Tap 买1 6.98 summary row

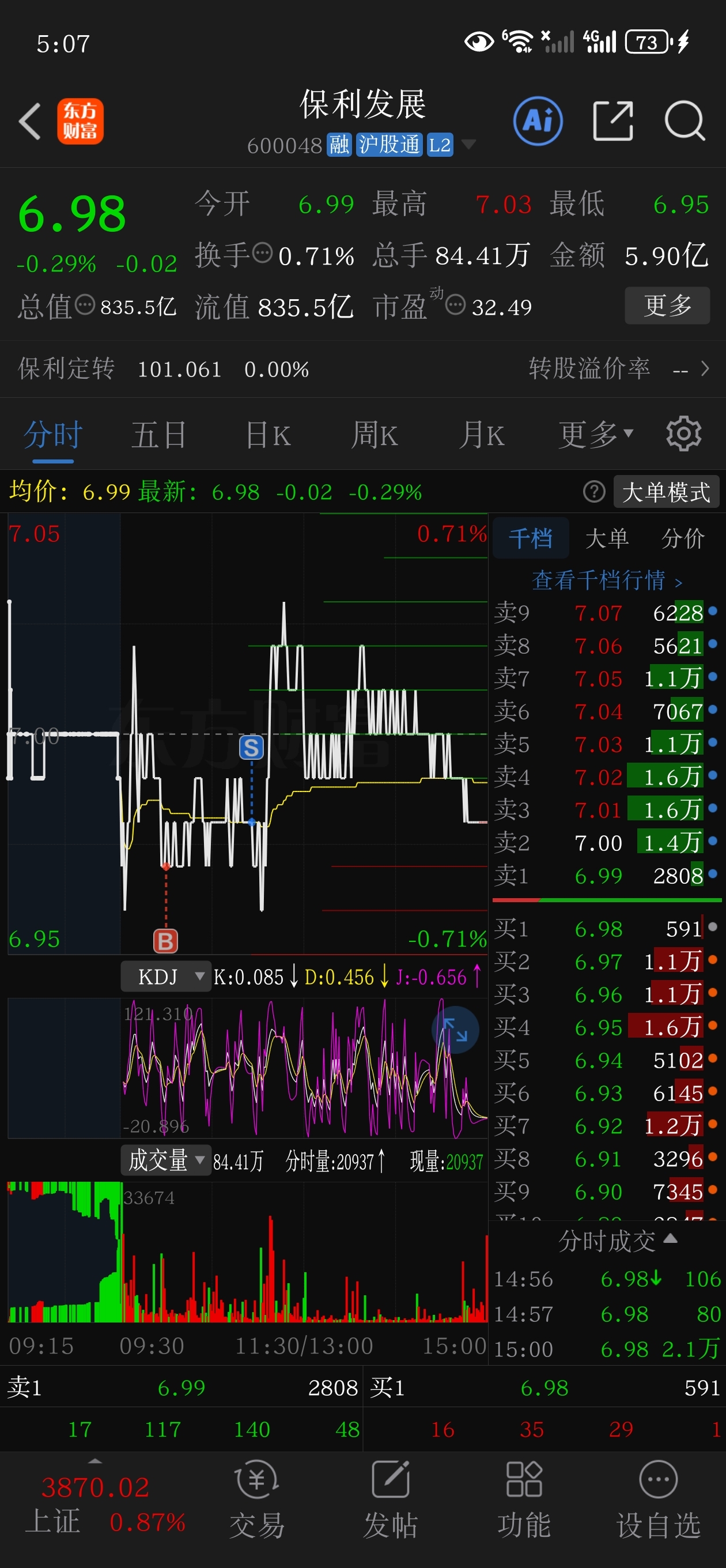click(x=544, y=1387)
